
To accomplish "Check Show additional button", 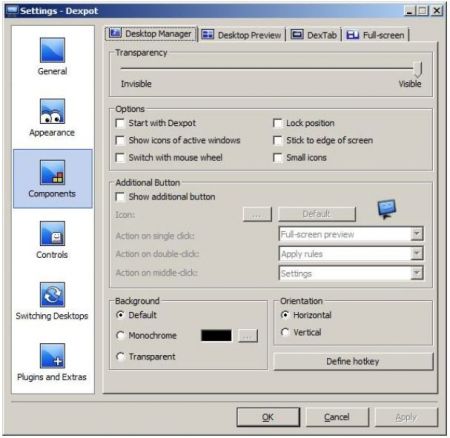I will tap(120, 197).
